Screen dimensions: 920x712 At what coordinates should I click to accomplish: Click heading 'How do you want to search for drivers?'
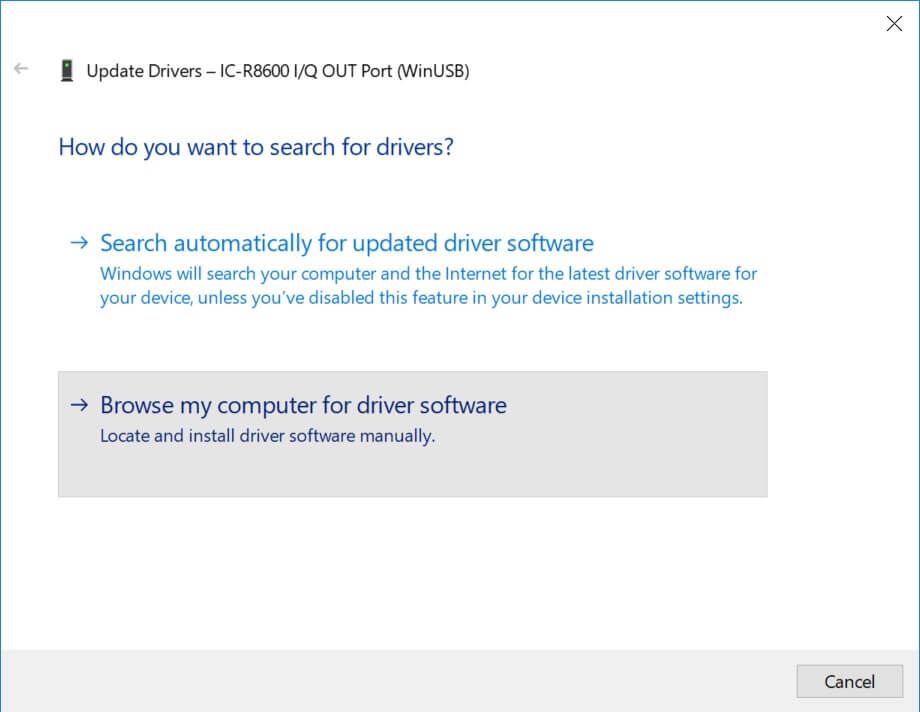tap(256, 147)
